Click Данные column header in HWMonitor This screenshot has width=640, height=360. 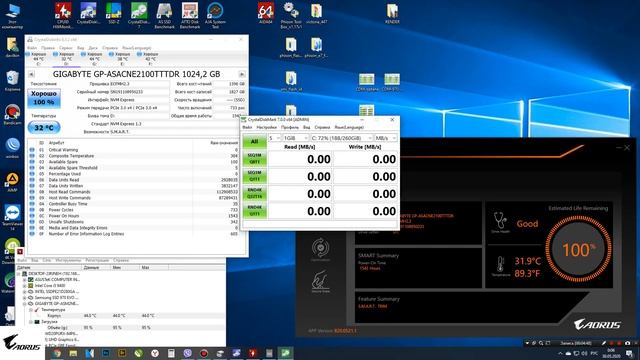[96, 268]
